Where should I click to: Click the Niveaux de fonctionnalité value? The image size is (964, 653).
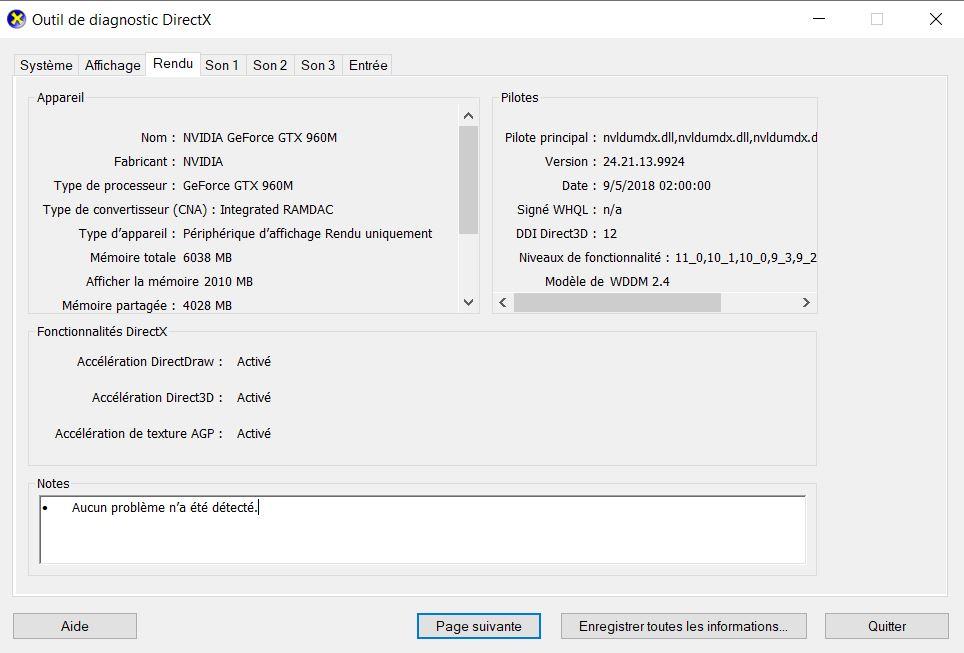pyautogui.click(x=746, y=258)
